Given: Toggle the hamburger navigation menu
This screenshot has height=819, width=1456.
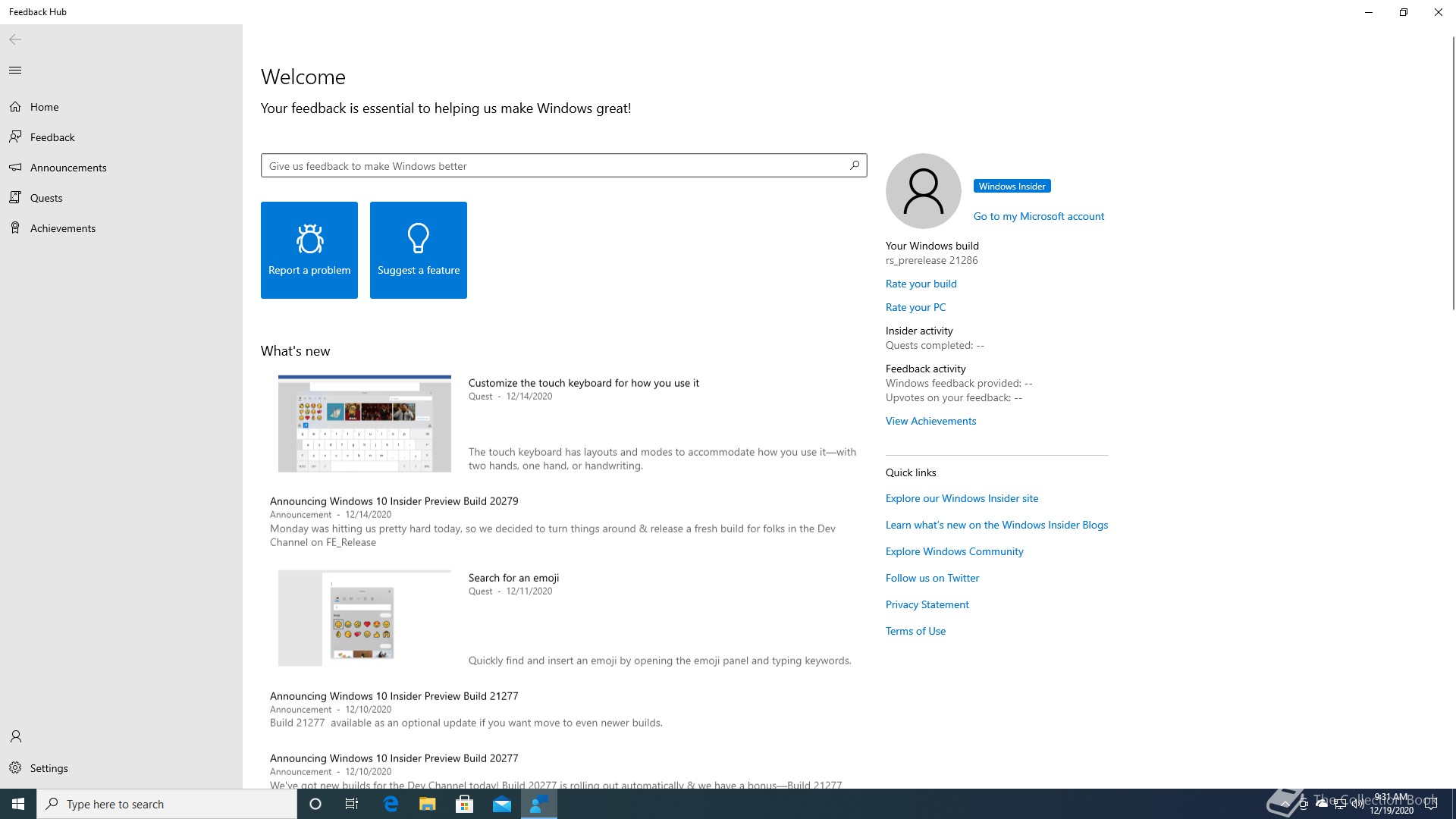Looking at the screenshot, I should point(15,71).
